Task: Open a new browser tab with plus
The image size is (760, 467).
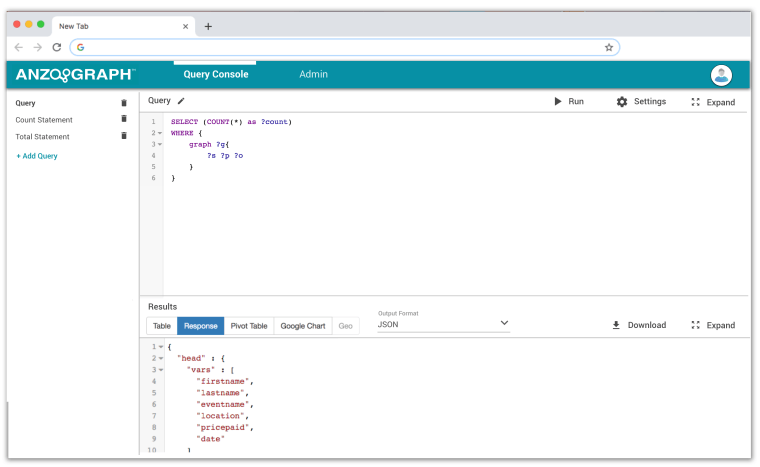Action: [208, 26]
